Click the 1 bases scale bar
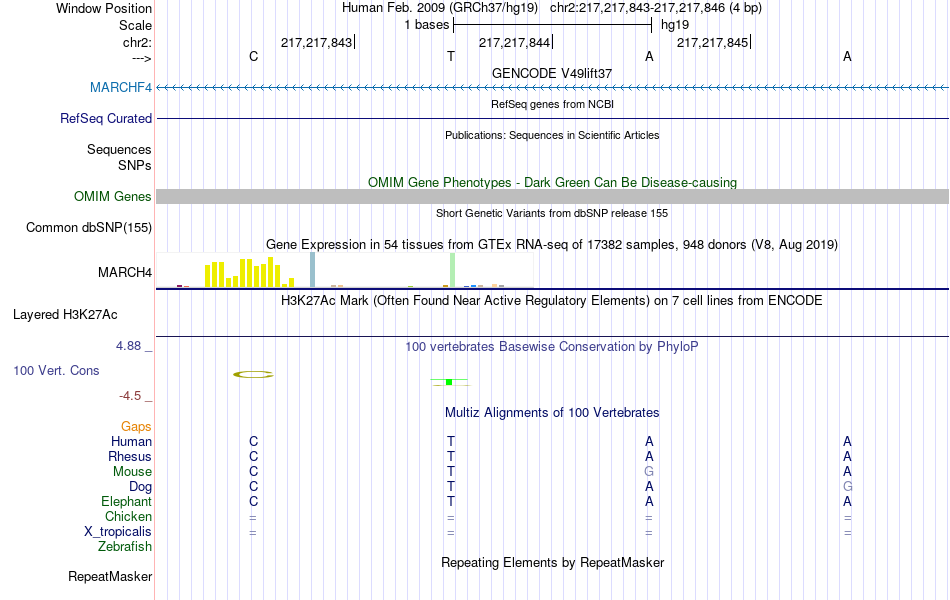 click(x=553, y=25)
